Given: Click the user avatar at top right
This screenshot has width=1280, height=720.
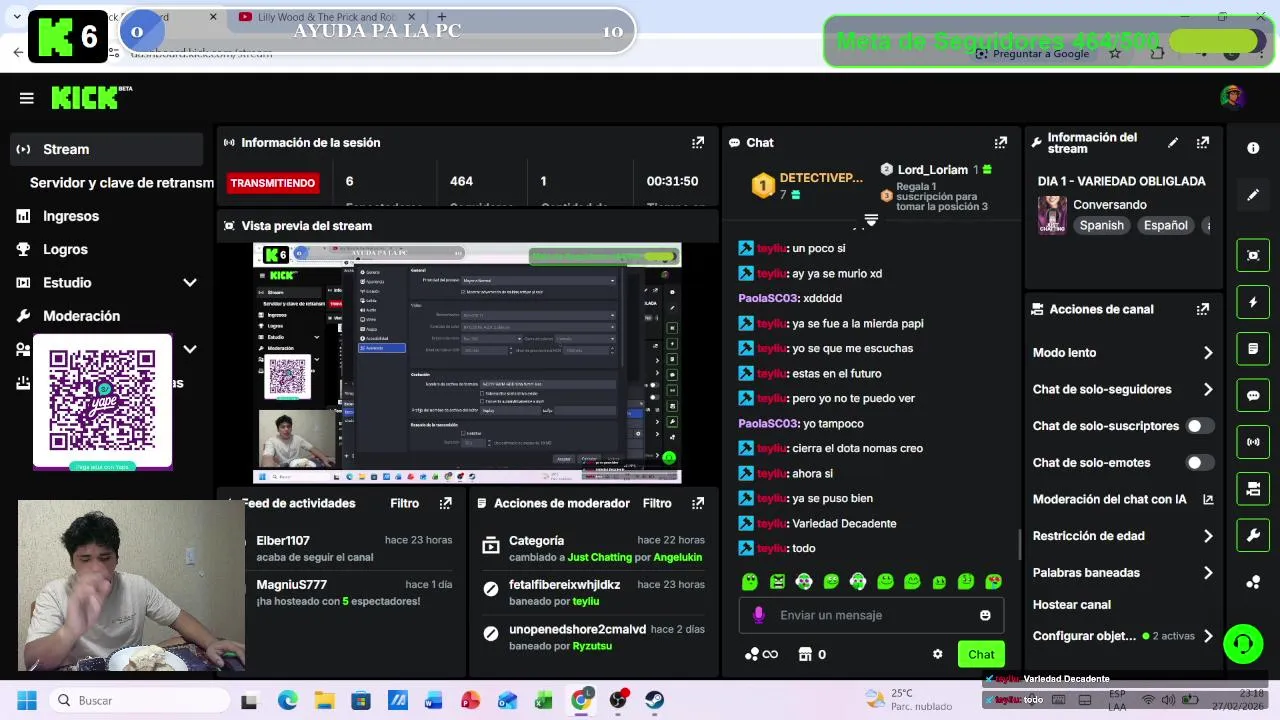Looking at the screenshot, I should [x=1232, y=97].
